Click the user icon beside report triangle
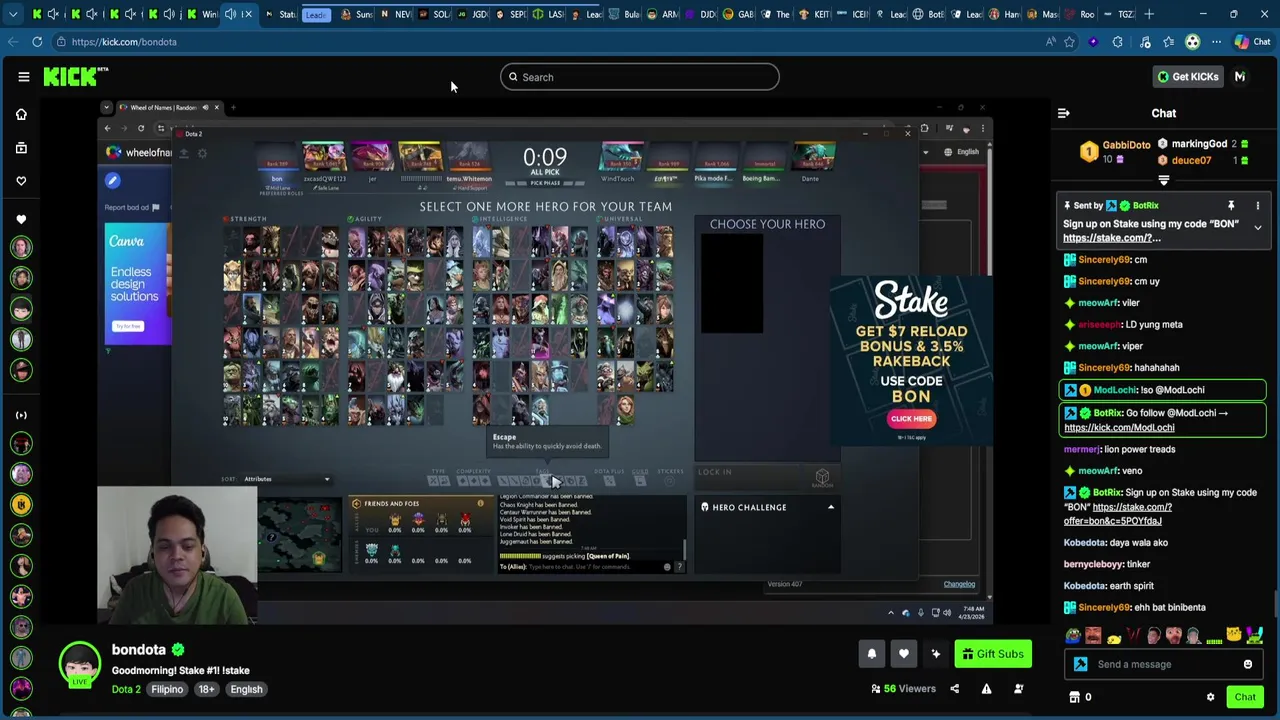 pos(1018,689)
